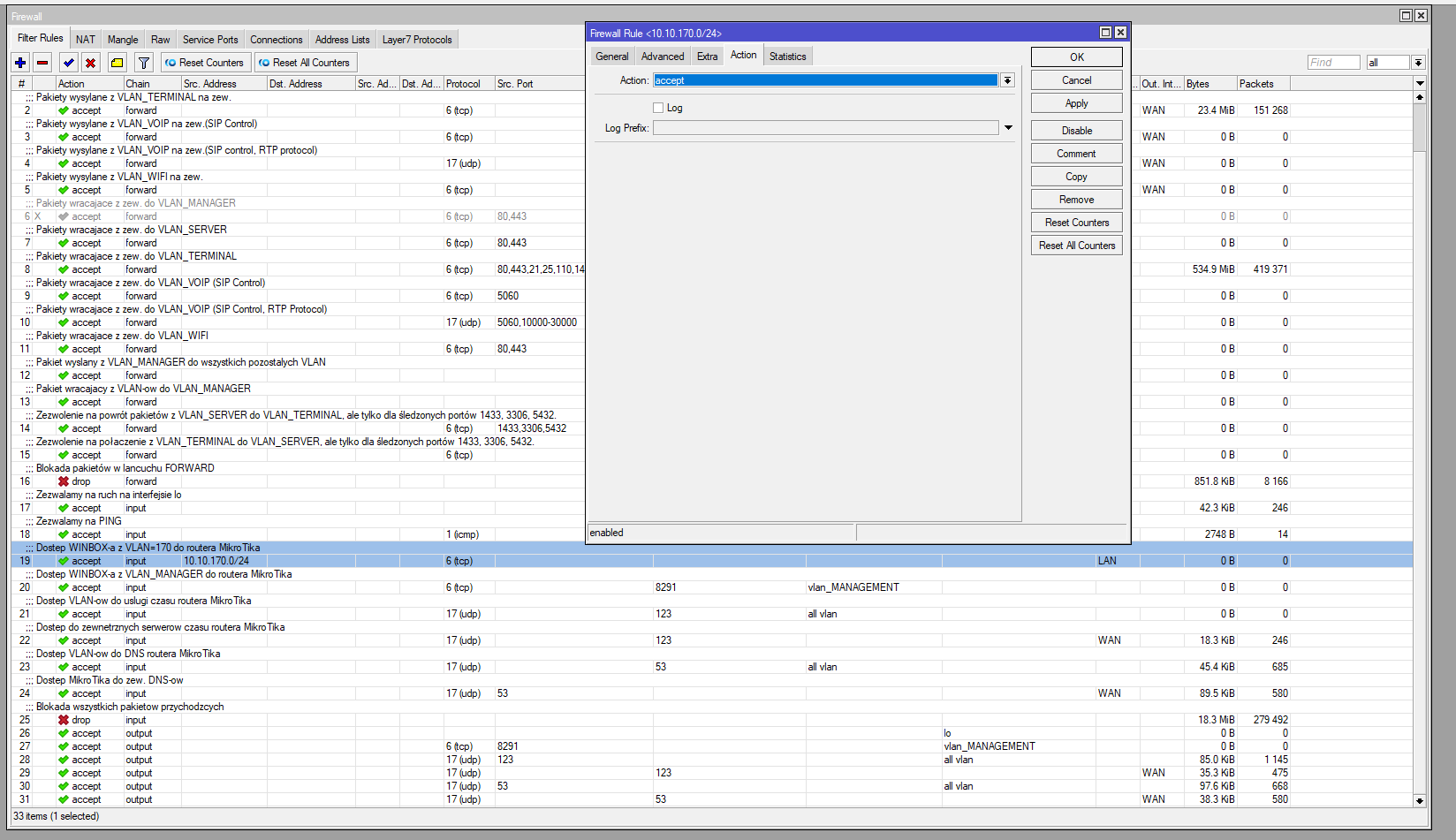Image resolution: width=1456 pixels, height=840 pixels.
Task: Enable the Log checkbox
Action: (x=658, y=108)
